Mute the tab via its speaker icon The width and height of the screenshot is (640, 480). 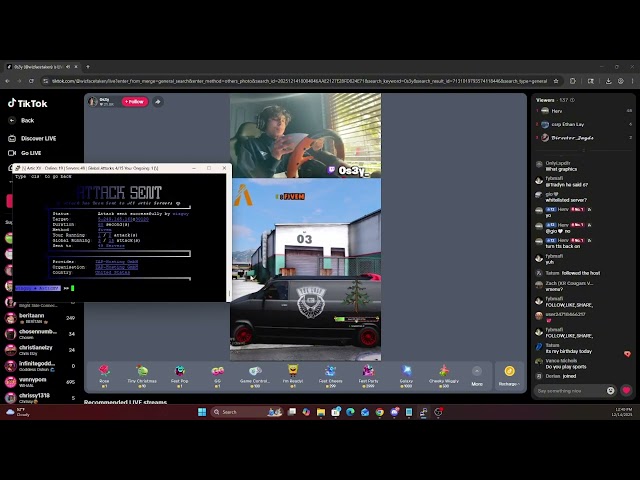point(68,67)
